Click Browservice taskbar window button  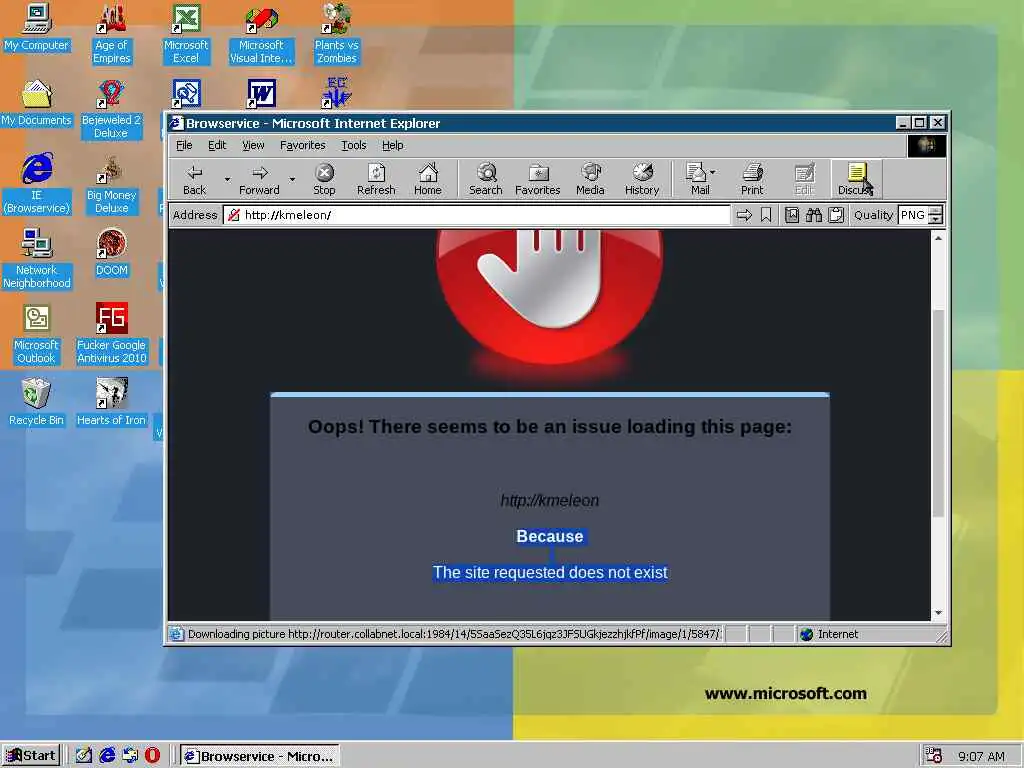click(259, 756)
